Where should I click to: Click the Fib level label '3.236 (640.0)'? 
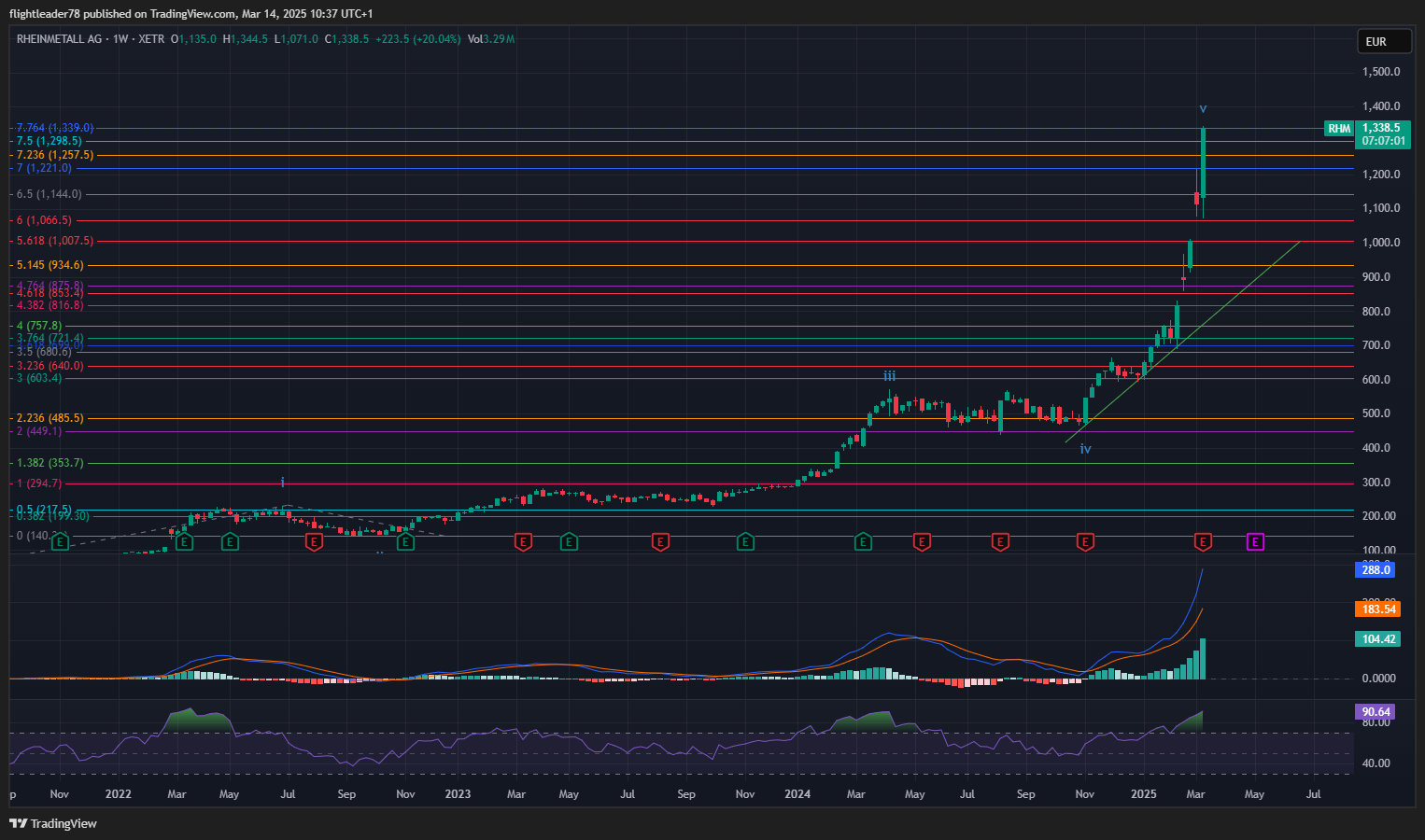tap(50, 366)
